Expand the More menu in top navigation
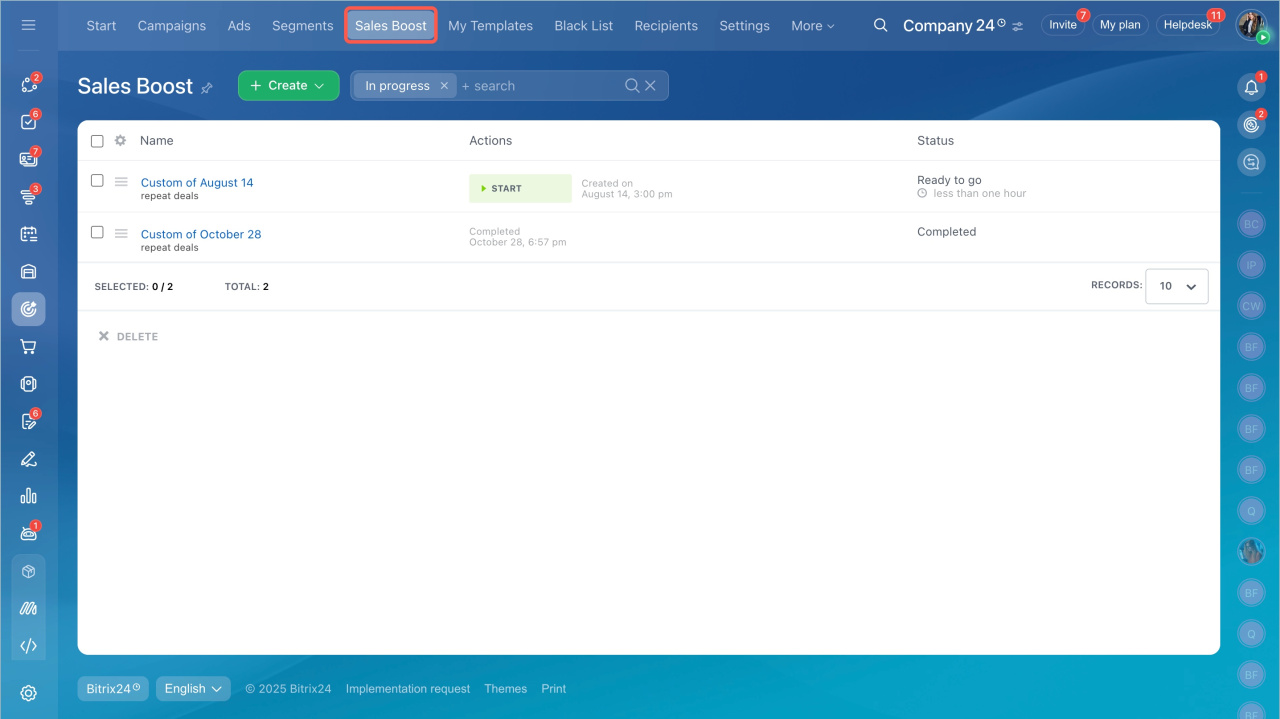The height and width of the screenshot is (719, 1280). click(x=812, y=26)
